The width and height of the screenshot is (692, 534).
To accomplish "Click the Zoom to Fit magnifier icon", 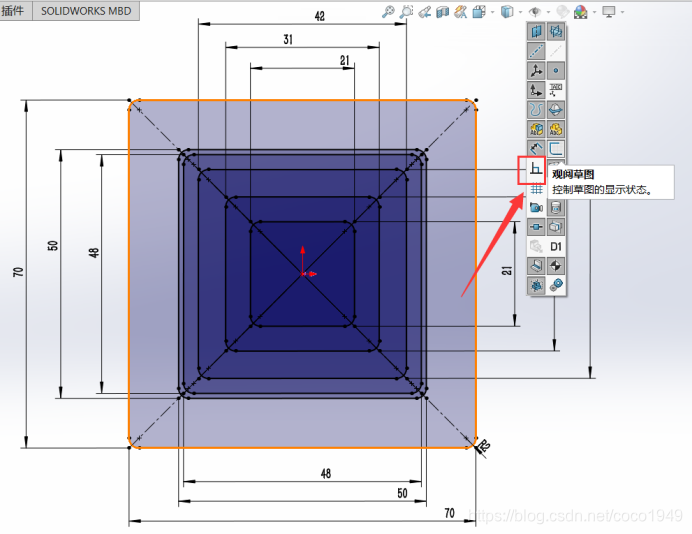I will 388,12.
